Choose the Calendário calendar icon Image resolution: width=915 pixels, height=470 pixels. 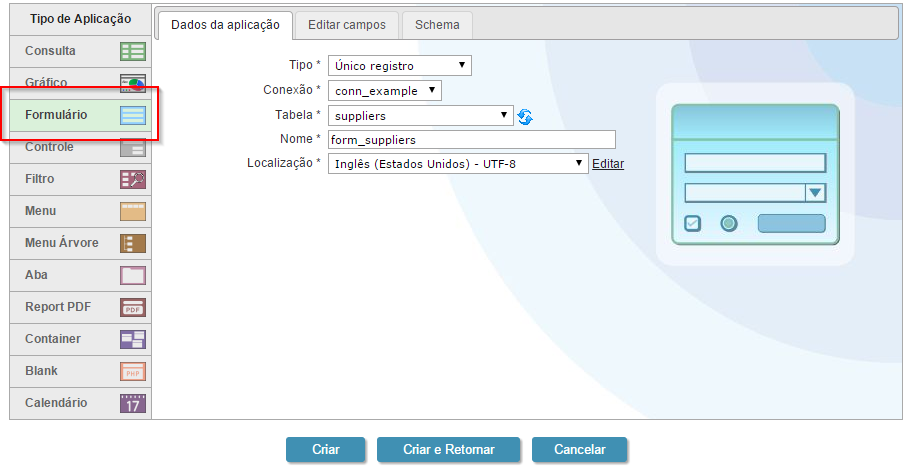132,403
